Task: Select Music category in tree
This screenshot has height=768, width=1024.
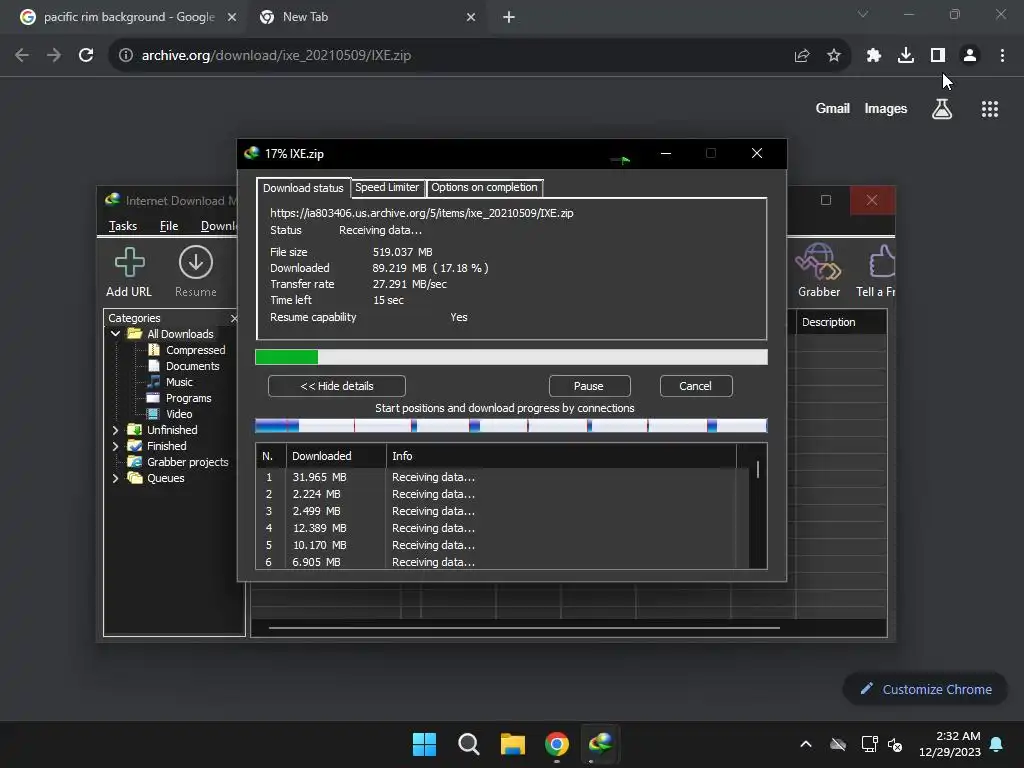Action: coord(179,382)
